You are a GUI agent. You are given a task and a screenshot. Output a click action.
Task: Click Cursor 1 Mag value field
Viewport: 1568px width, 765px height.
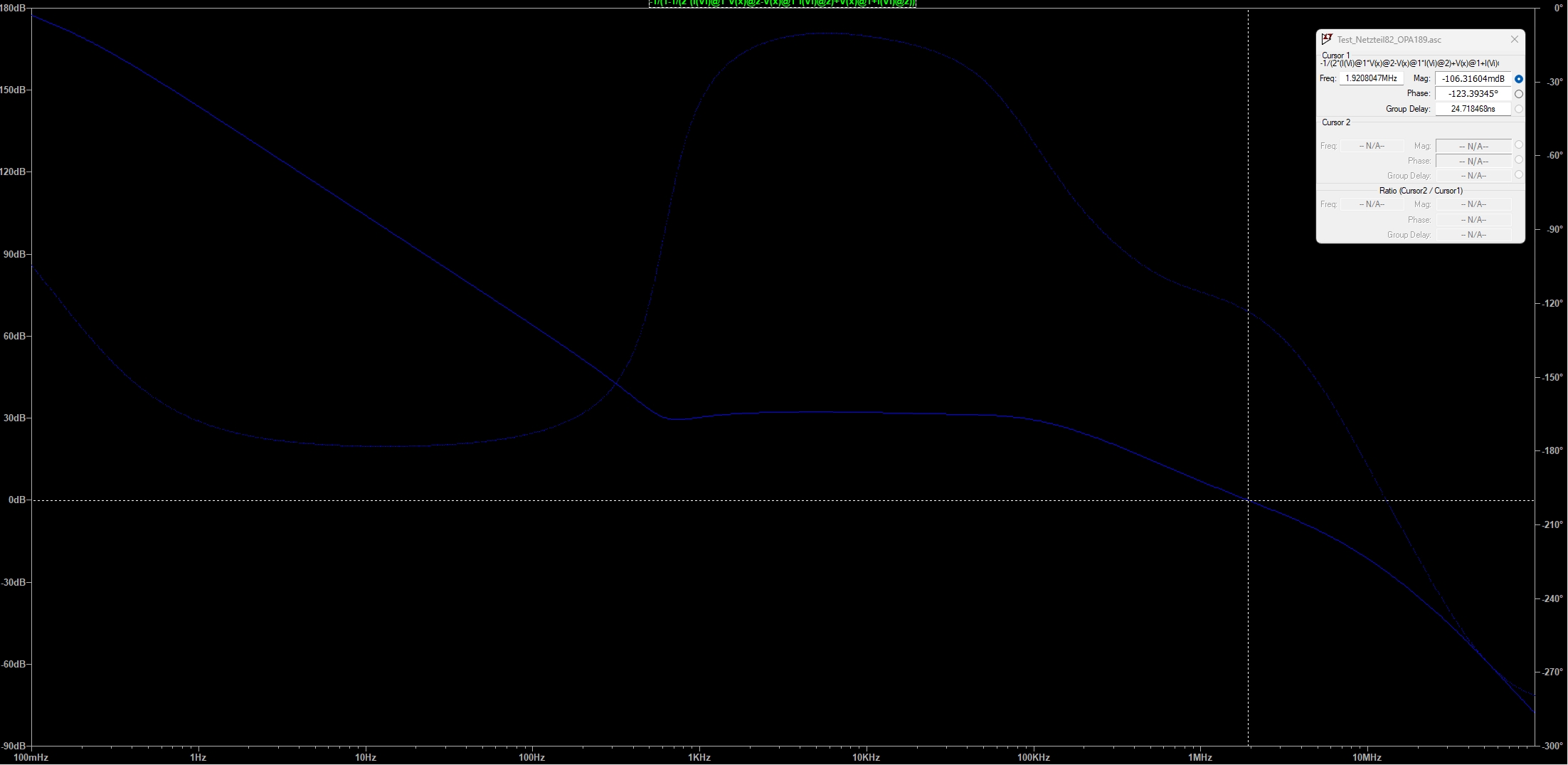1473,79
